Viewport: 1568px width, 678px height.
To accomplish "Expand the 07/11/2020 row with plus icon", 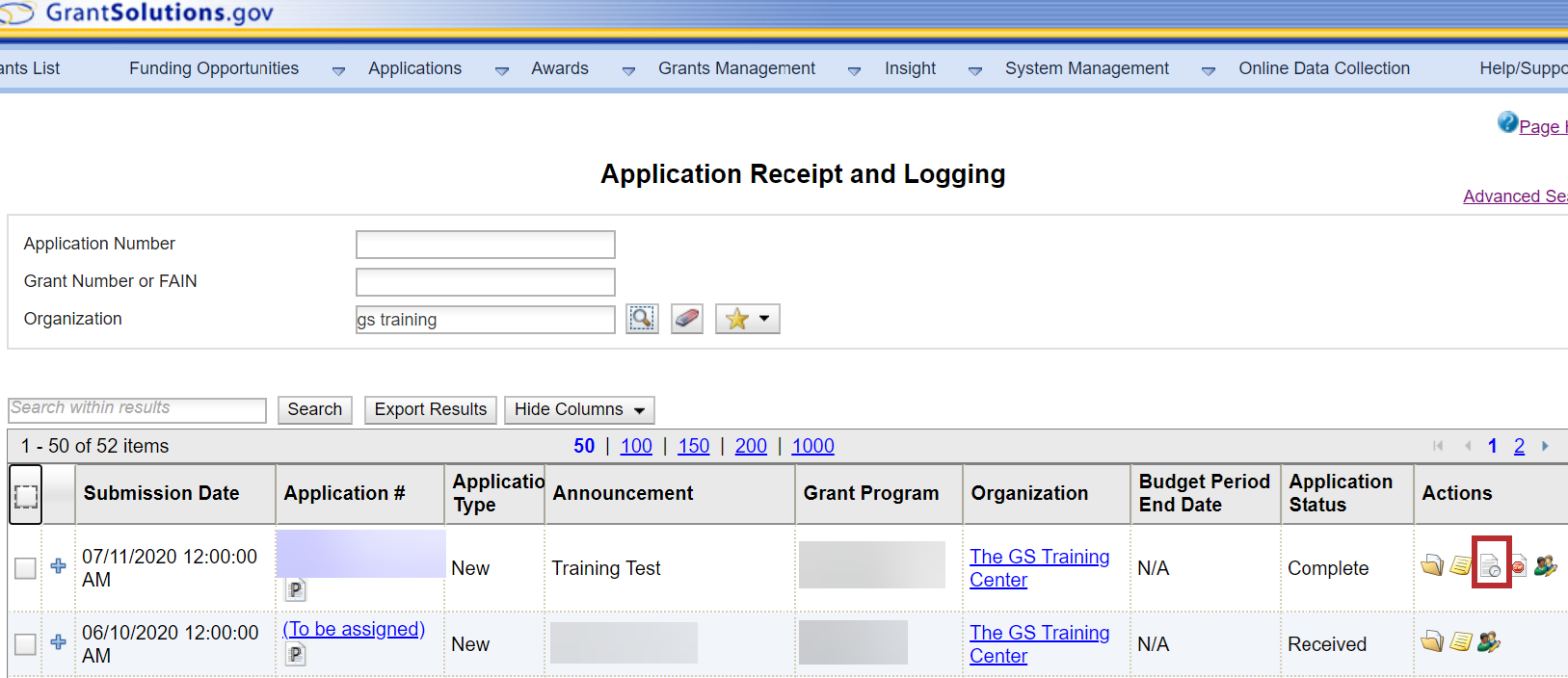I will tap(59, 566).
